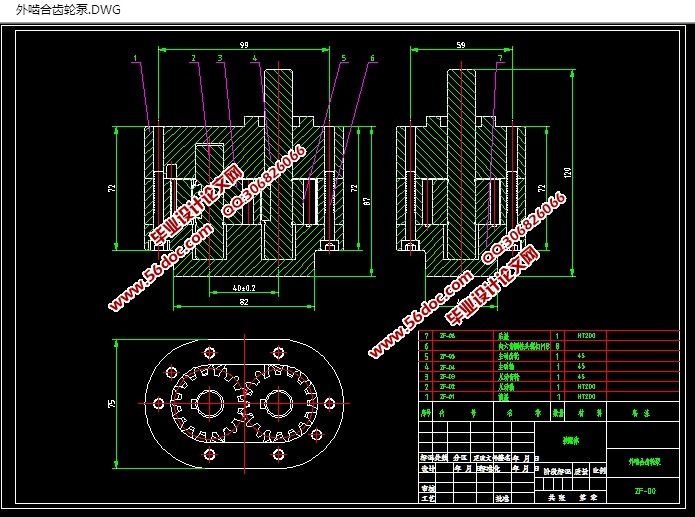The image size is (695, 517).
Task: Click the top bolt hole left of the centerline
Action: point(209,351)
